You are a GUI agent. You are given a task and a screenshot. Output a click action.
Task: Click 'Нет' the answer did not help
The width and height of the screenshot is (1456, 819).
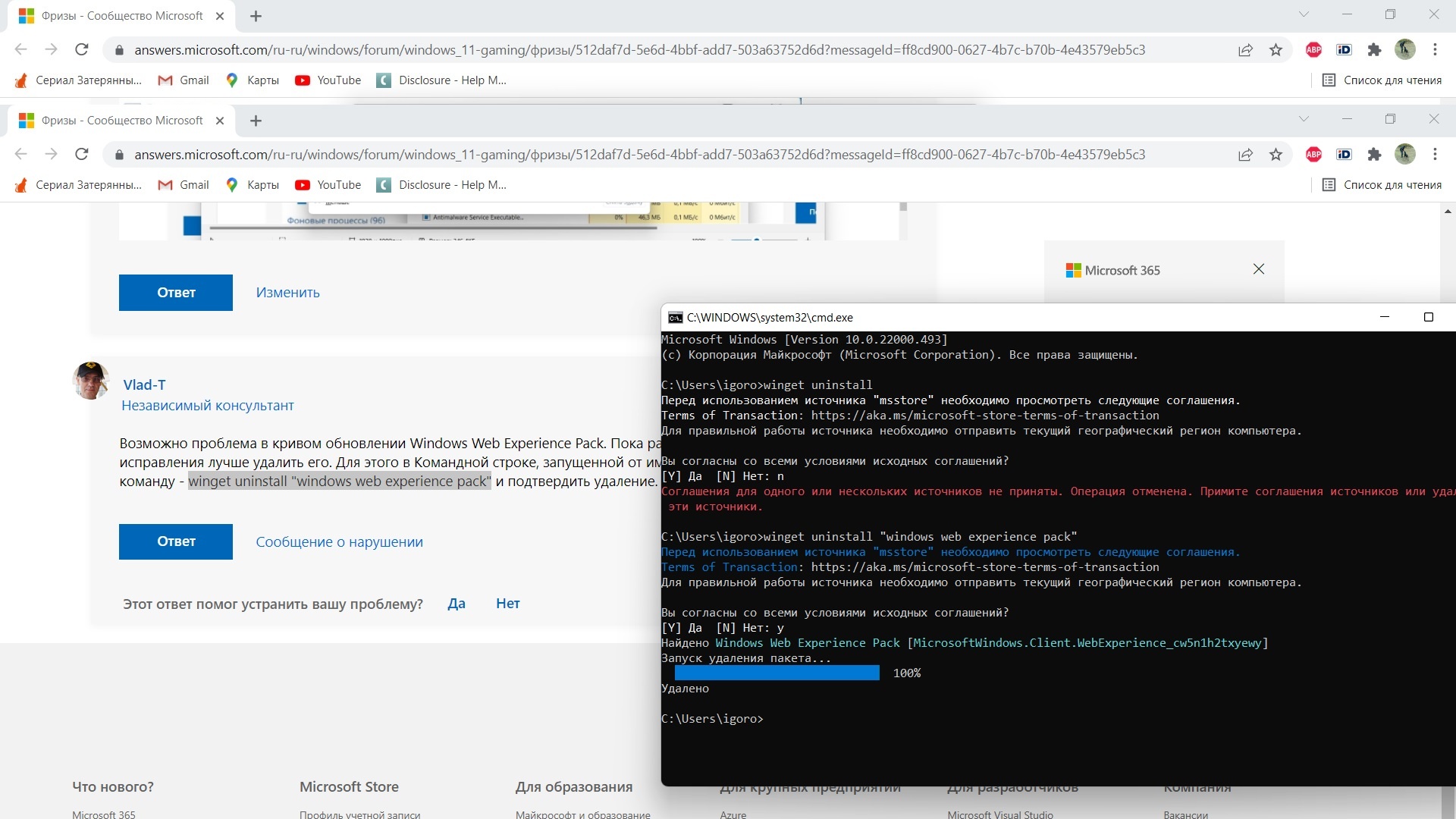508,603
